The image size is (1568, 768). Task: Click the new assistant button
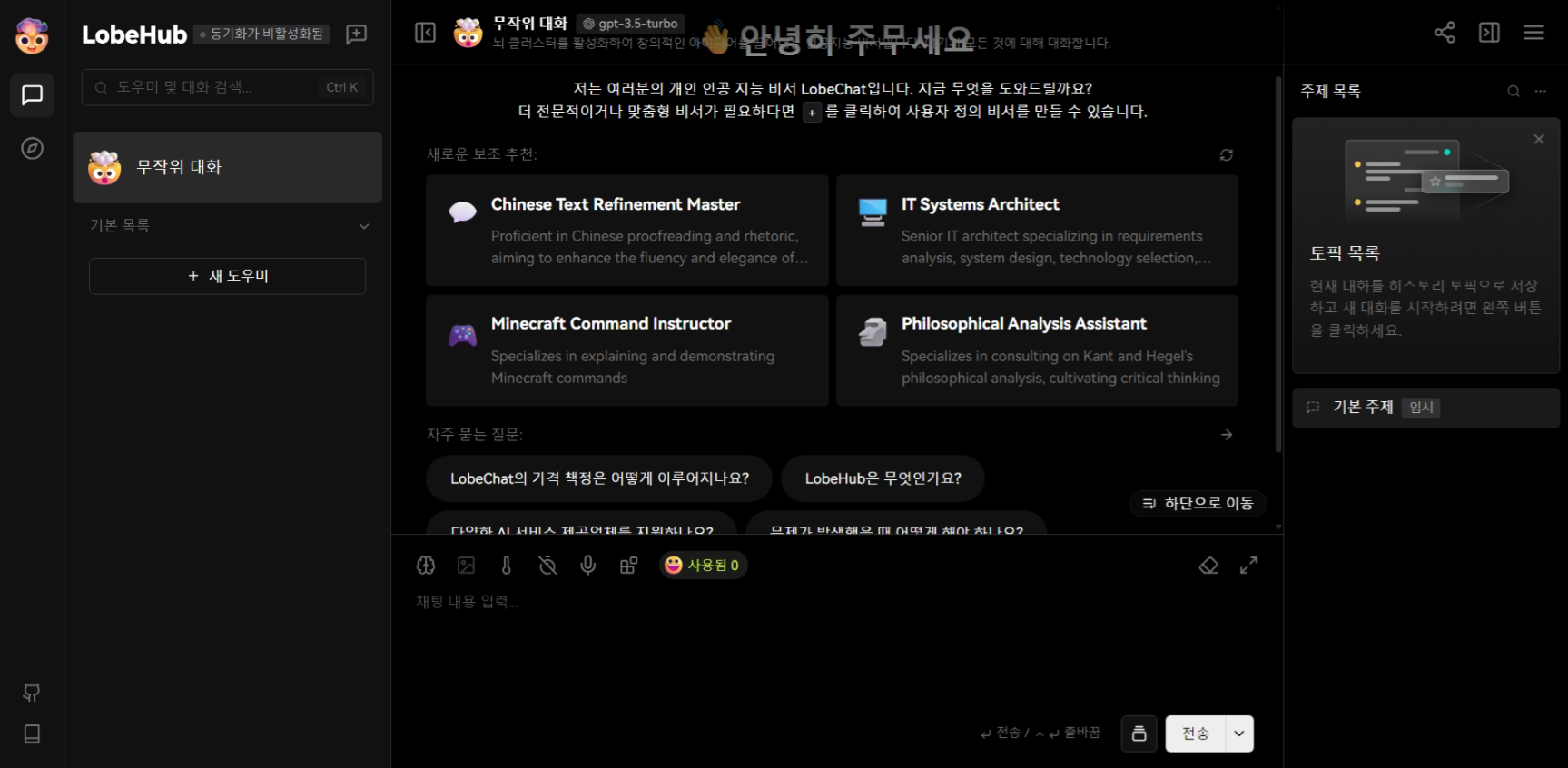click(227, 276)
